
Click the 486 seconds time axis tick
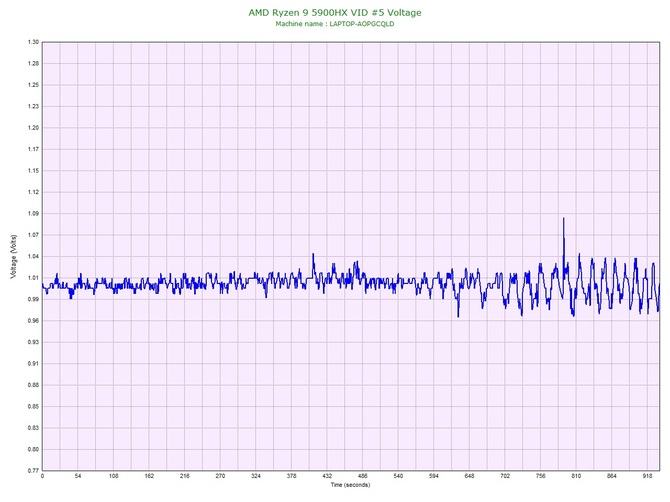click(363, 476)
